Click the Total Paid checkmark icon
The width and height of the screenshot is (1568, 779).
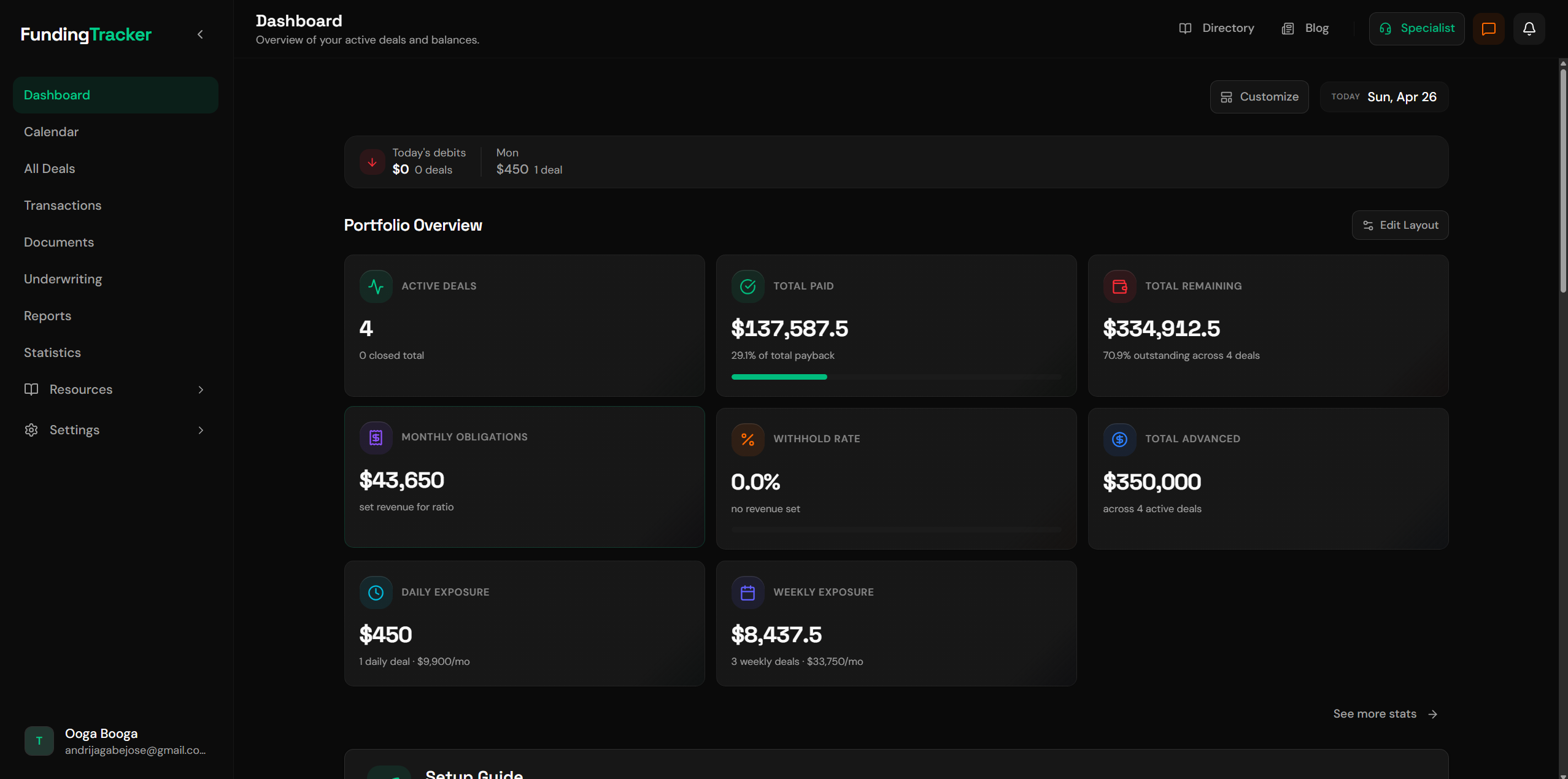pos(747,286)
